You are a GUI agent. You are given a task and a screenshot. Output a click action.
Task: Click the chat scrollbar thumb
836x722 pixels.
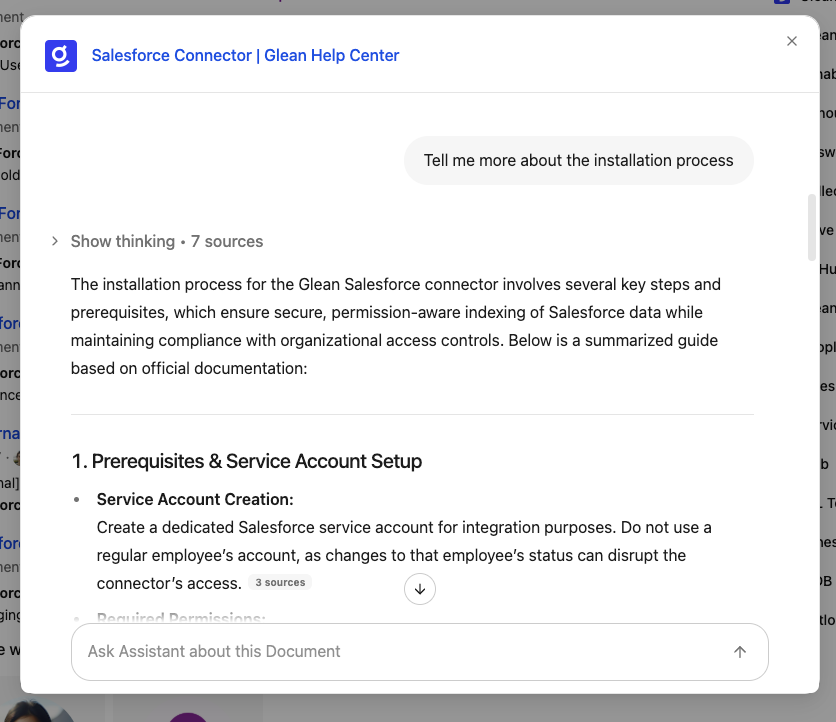coord(812,227)
